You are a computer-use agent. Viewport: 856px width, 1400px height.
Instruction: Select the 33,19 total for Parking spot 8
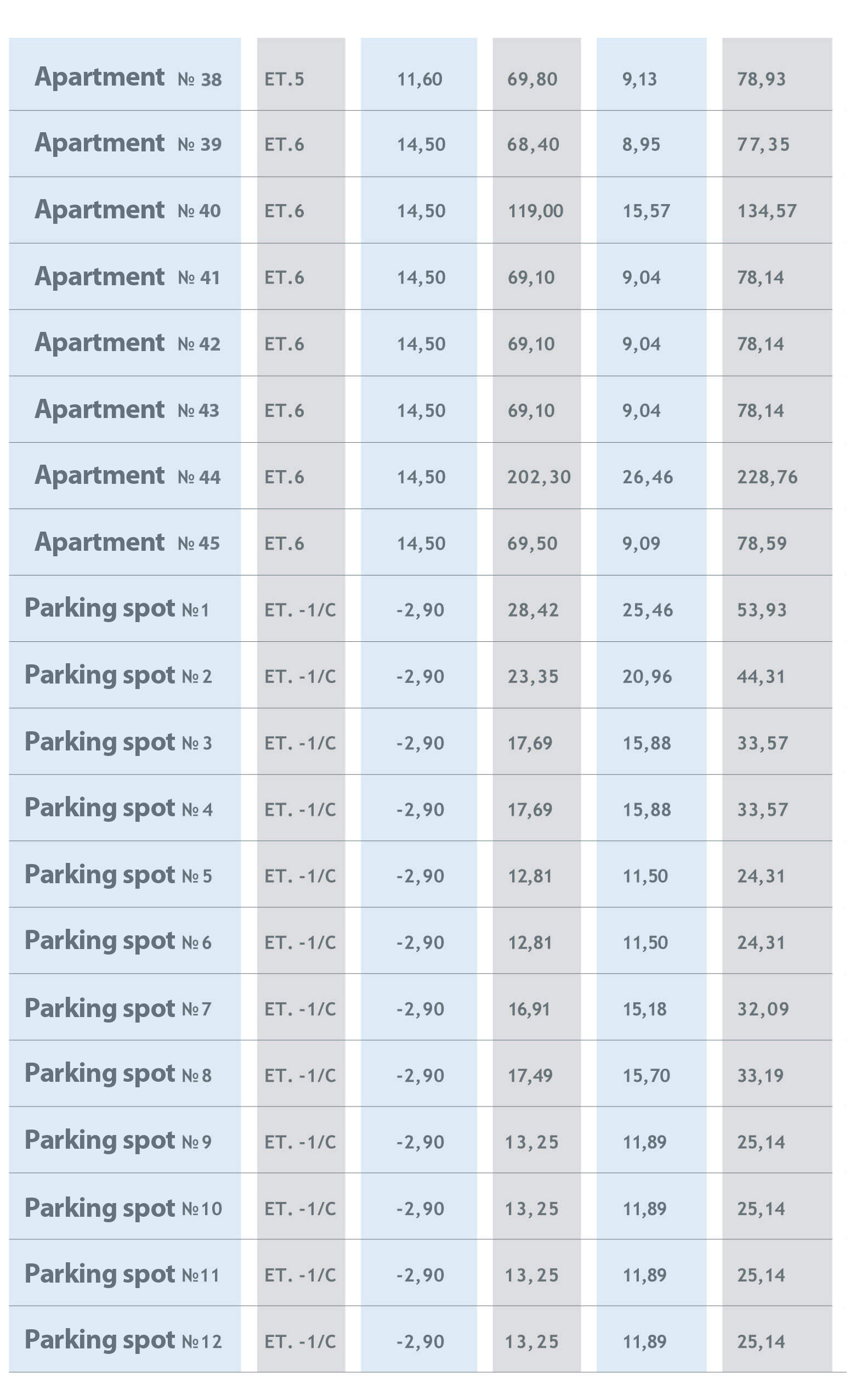pos(760,1076)
